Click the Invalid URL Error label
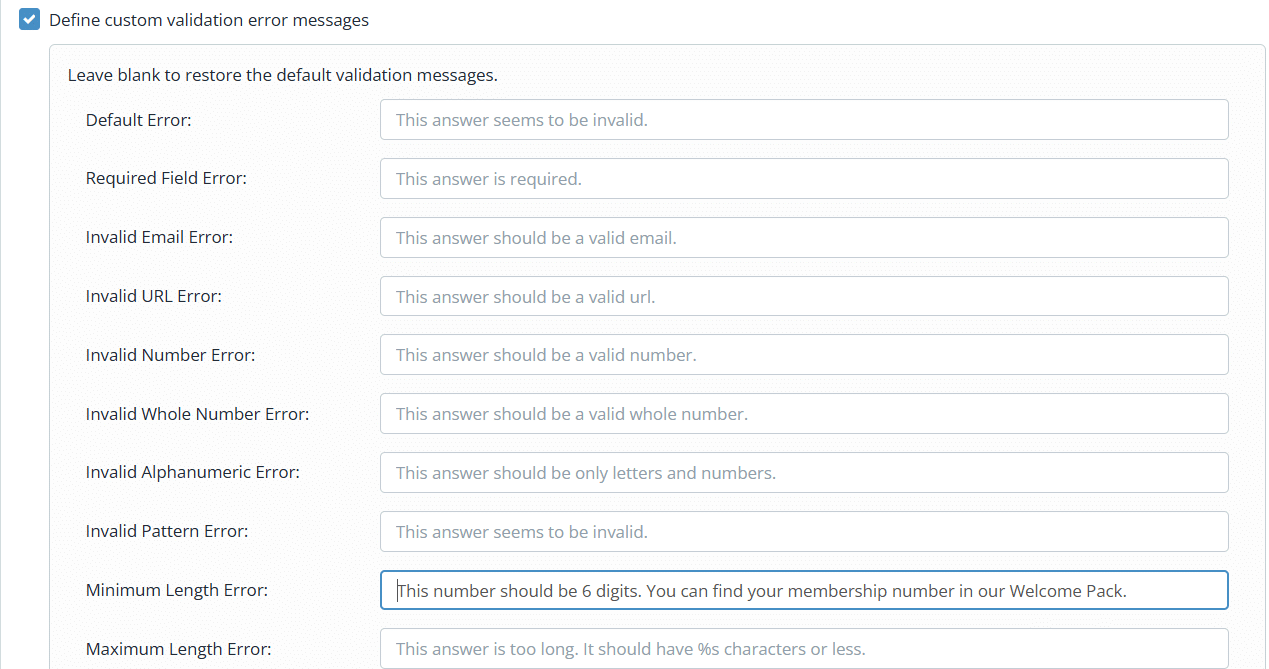This screenshot has width=1269, height=669. [x=154, y=296]
